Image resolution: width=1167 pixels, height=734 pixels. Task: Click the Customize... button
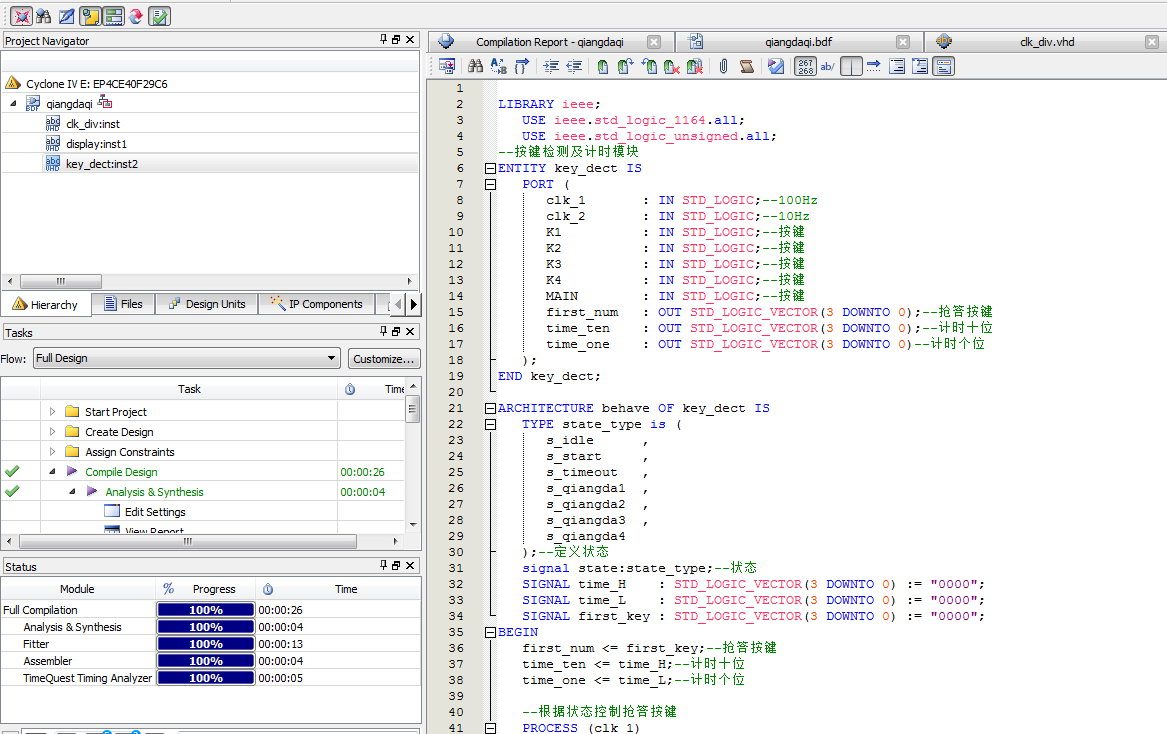[x=384, y=358]
